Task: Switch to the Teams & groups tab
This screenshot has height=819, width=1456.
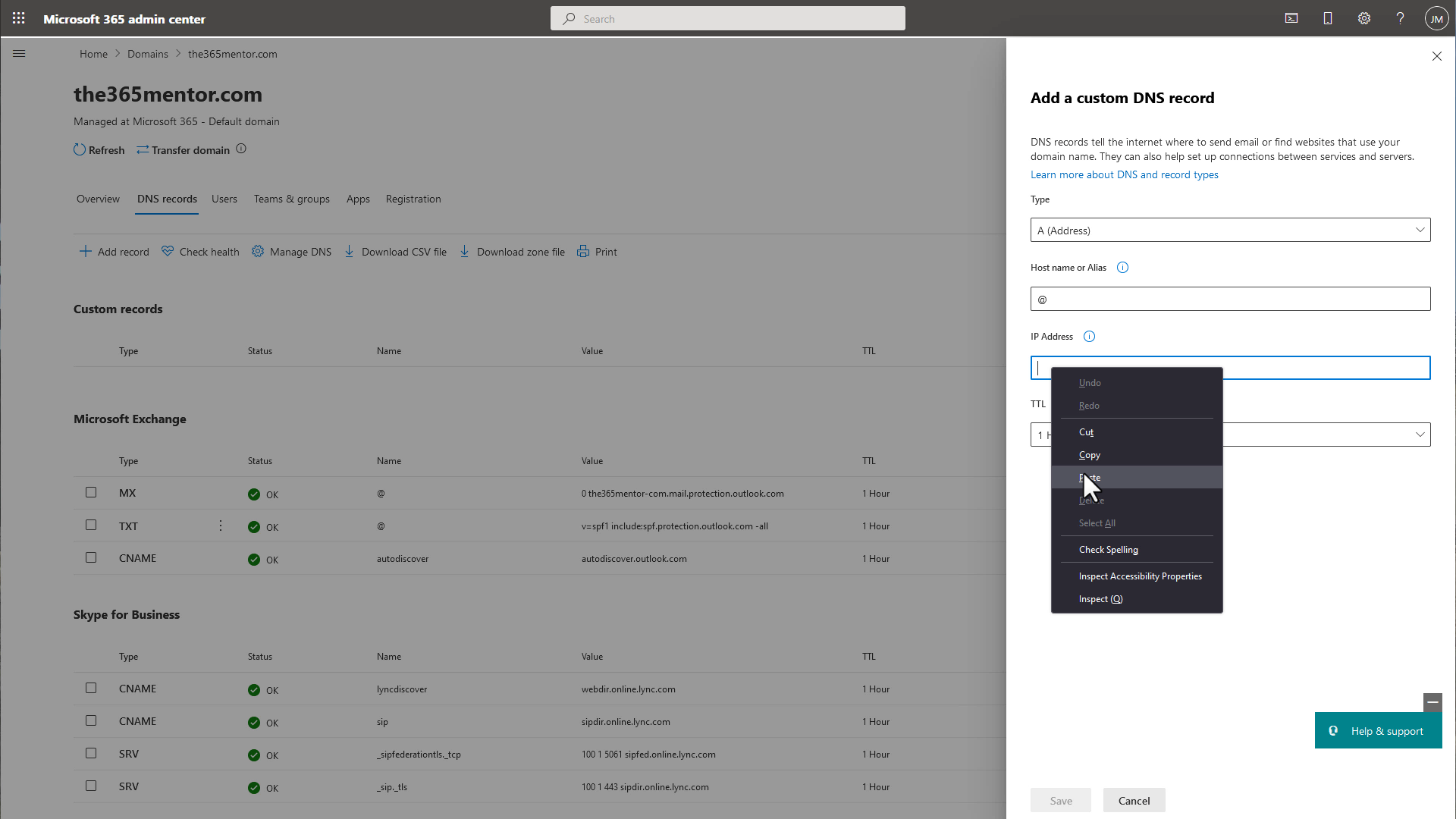Action: [x=292, y=199]
